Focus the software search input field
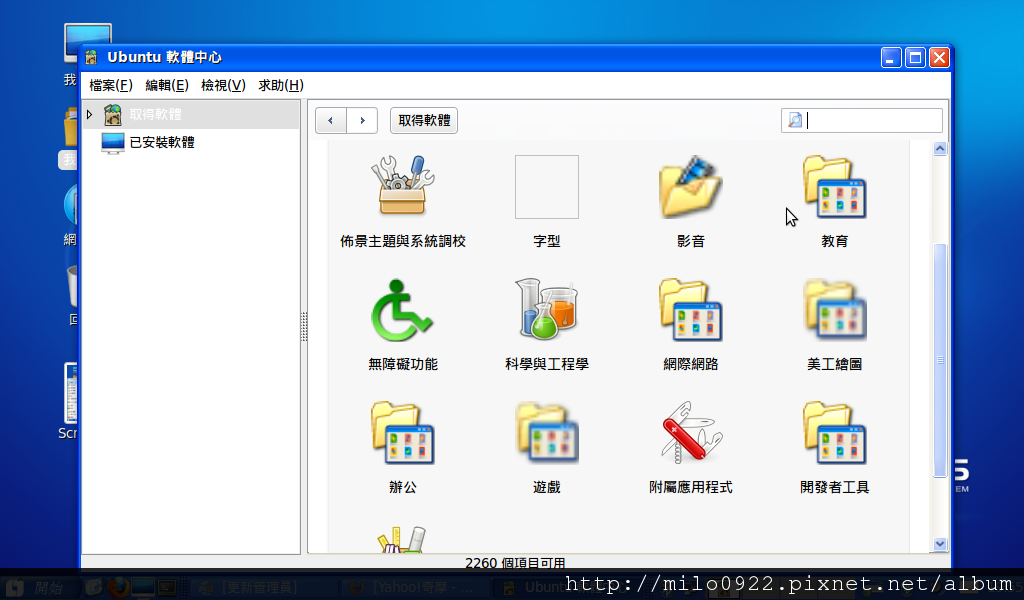Screen dimensions: 1024x600 coord(862,120)
